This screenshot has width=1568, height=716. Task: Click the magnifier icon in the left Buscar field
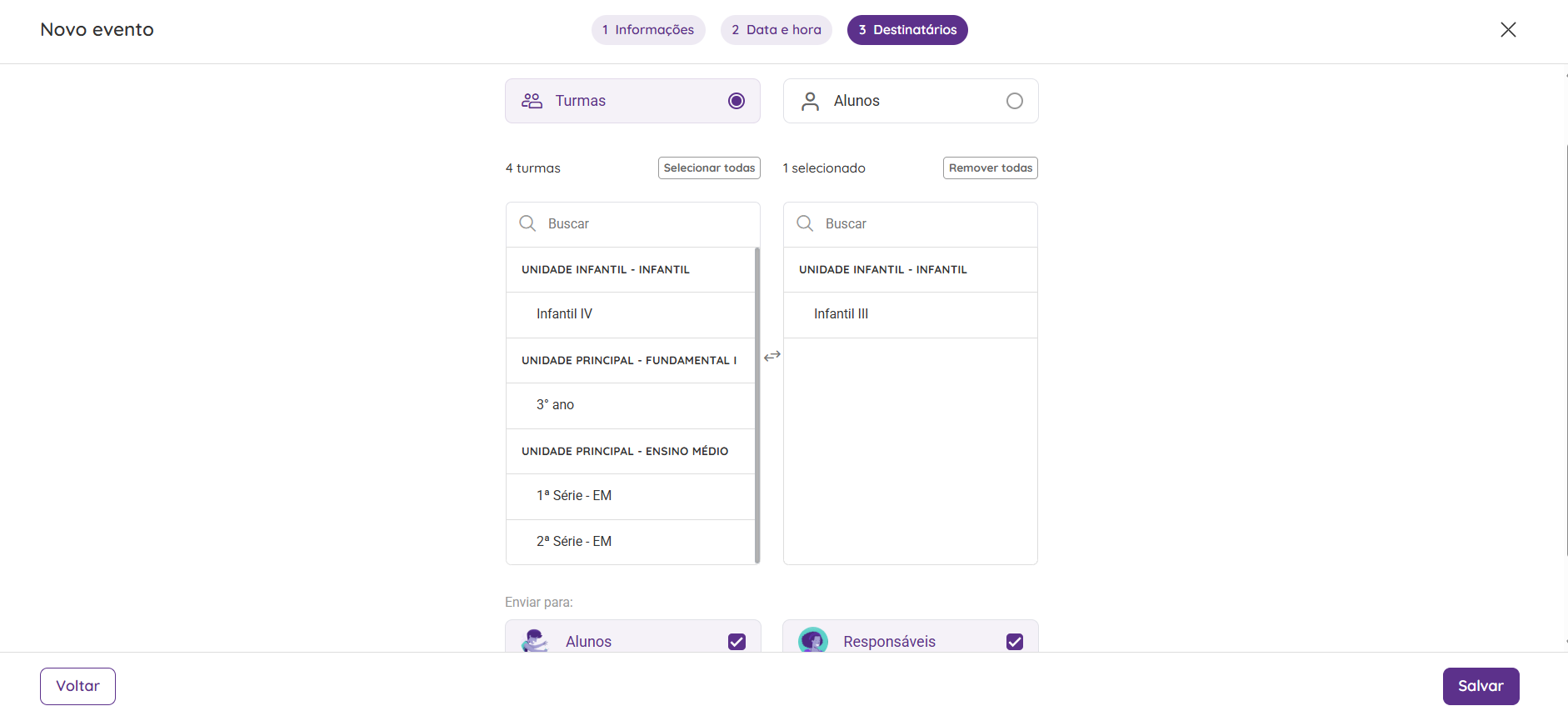point(527,223)
